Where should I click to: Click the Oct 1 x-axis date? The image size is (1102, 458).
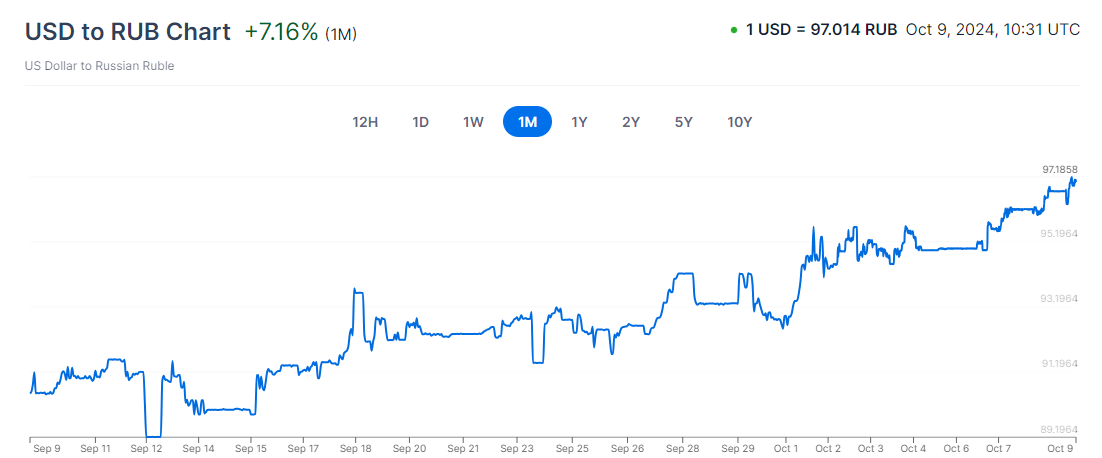(785, 449)
